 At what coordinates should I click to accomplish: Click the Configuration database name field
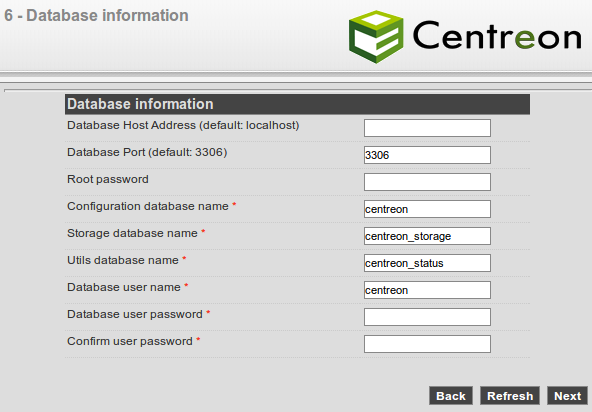(427, 209)
